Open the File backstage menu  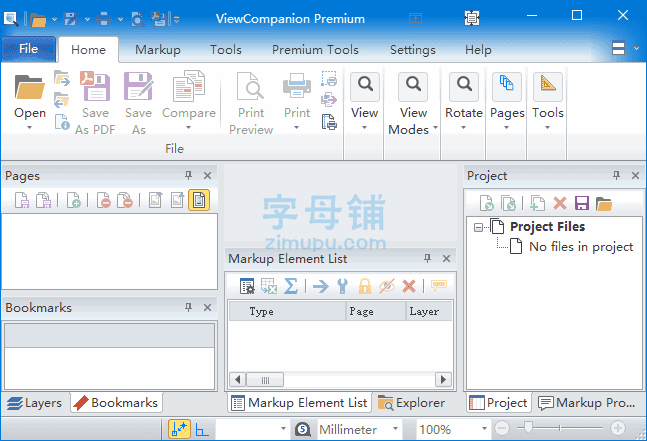[x=28, y=49]
